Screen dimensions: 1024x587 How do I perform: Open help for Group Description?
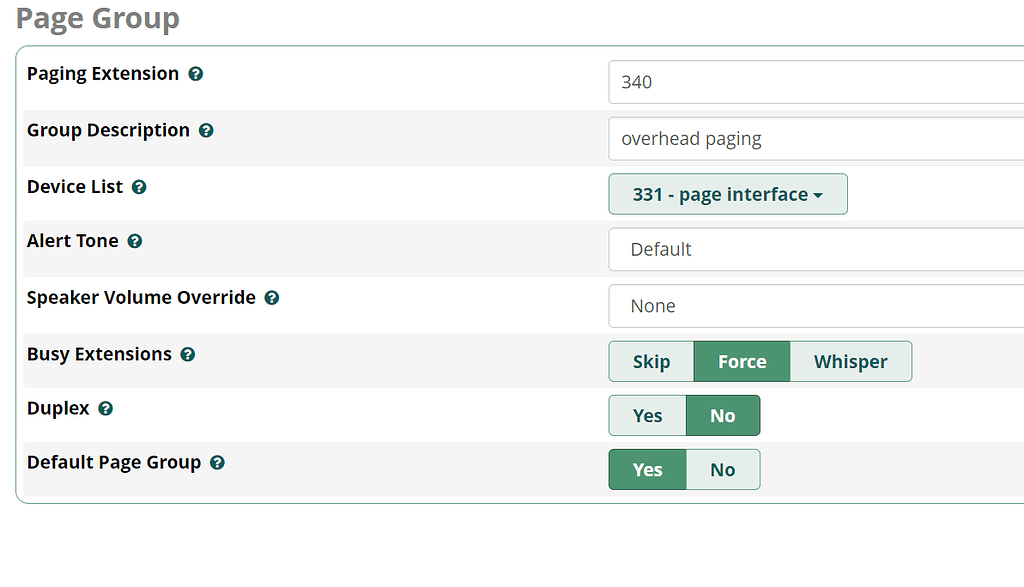[206, 130]
